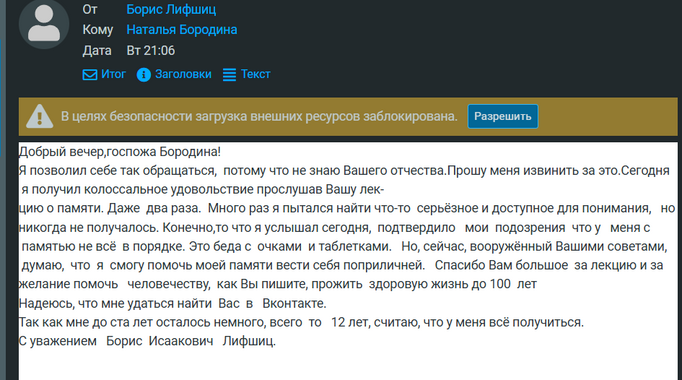Click the Кому field label
This screenshot has height=380, width=682.
pos(98,30)
